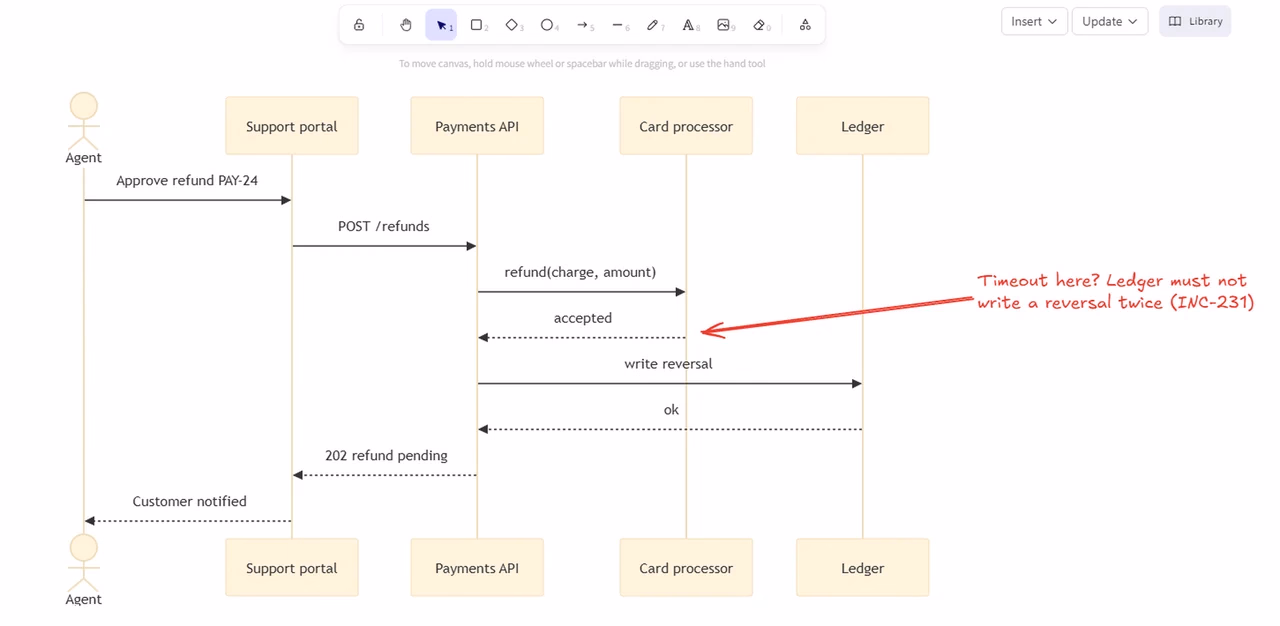1280x626 pixels.
Task: Select the top Payments API box
Action: coord(477,126)
